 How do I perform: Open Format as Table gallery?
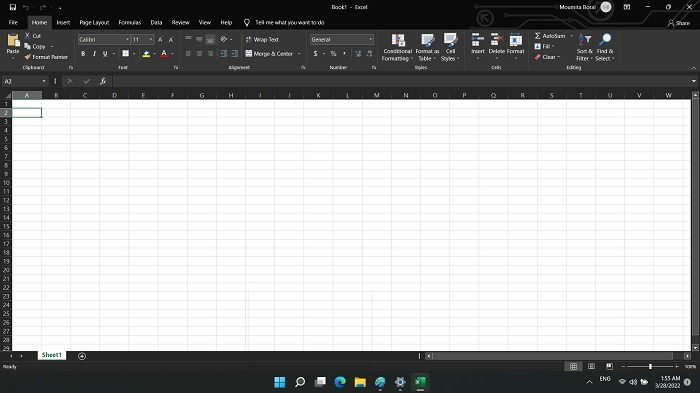427,47
